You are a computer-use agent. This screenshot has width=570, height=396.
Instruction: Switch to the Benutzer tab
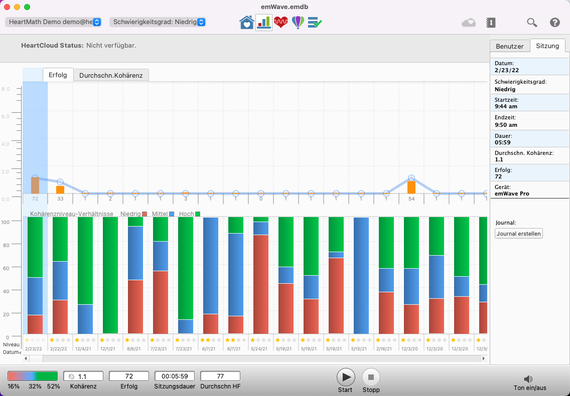(510, 46)
